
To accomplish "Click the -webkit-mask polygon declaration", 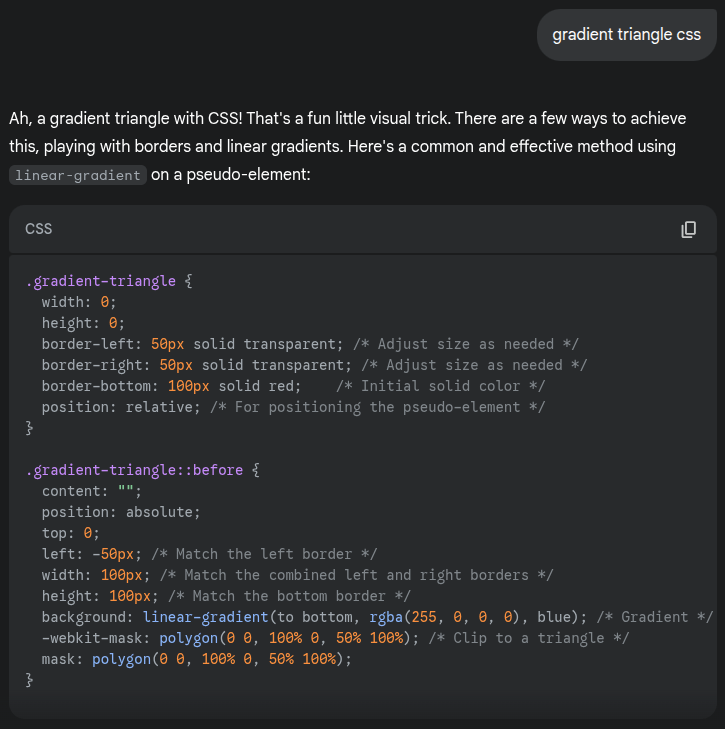I will (300, 638).
